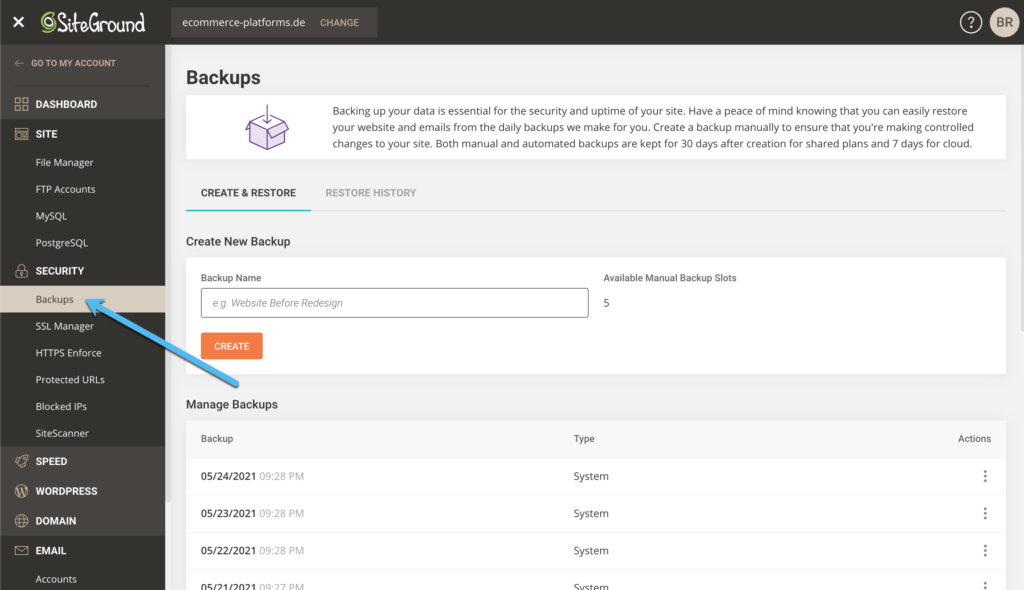Click the backup box illustration icon
Screen dimensions: 1024x590
(x=266, y=127)
